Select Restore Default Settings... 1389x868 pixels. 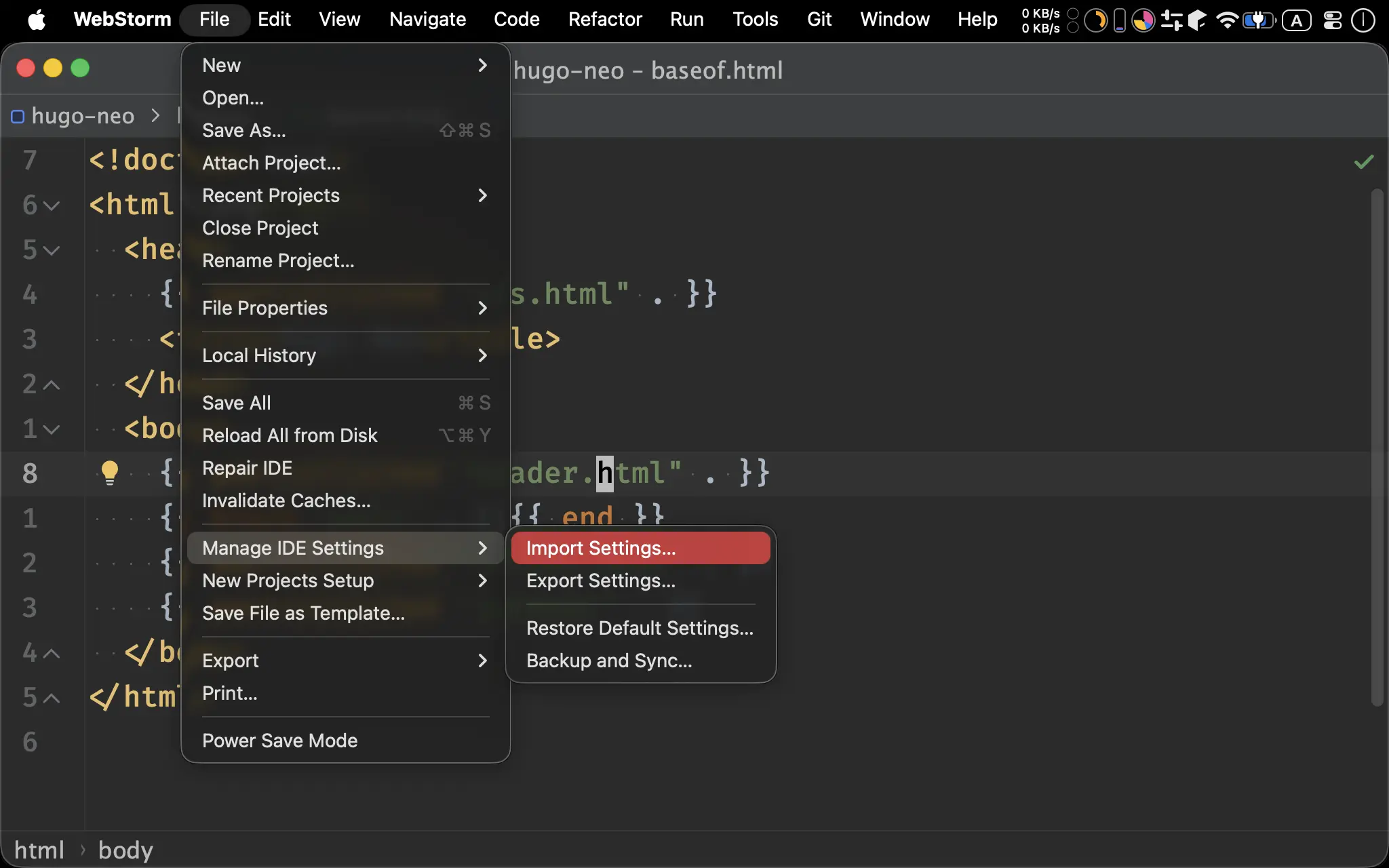pos(641,628)
